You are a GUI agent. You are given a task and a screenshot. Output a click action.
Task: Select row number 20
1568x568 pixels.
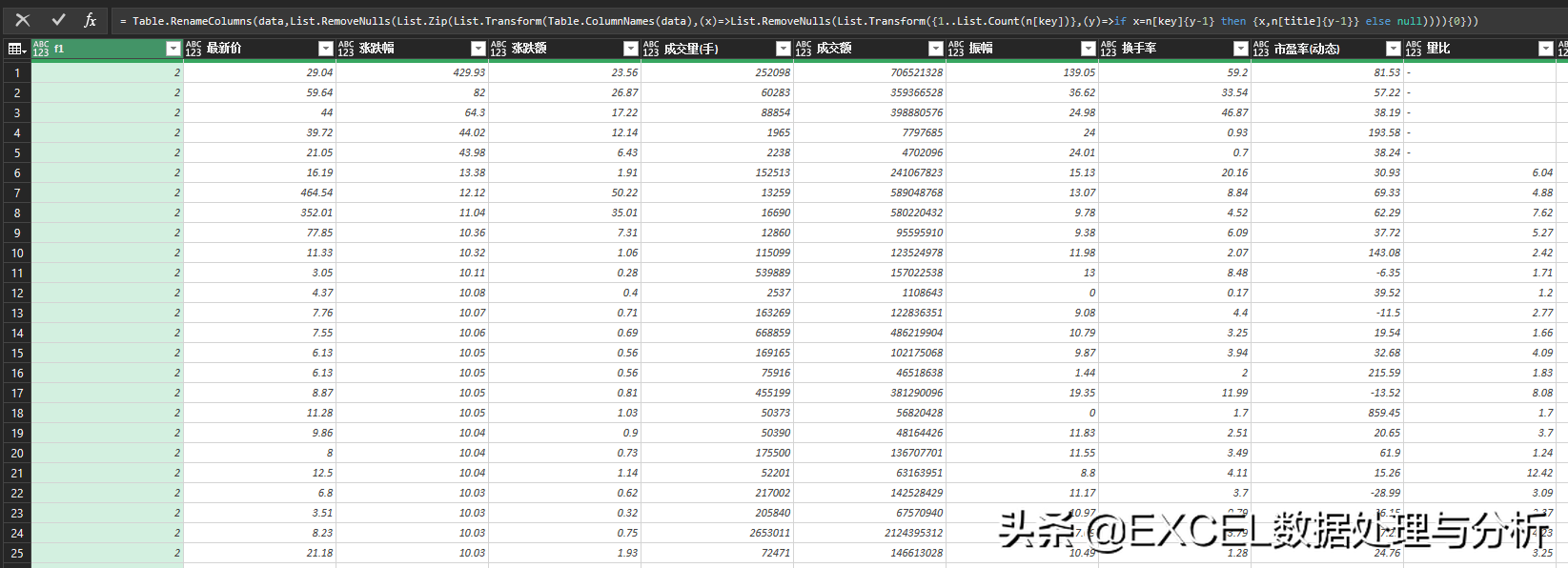[x=16, y=453]
